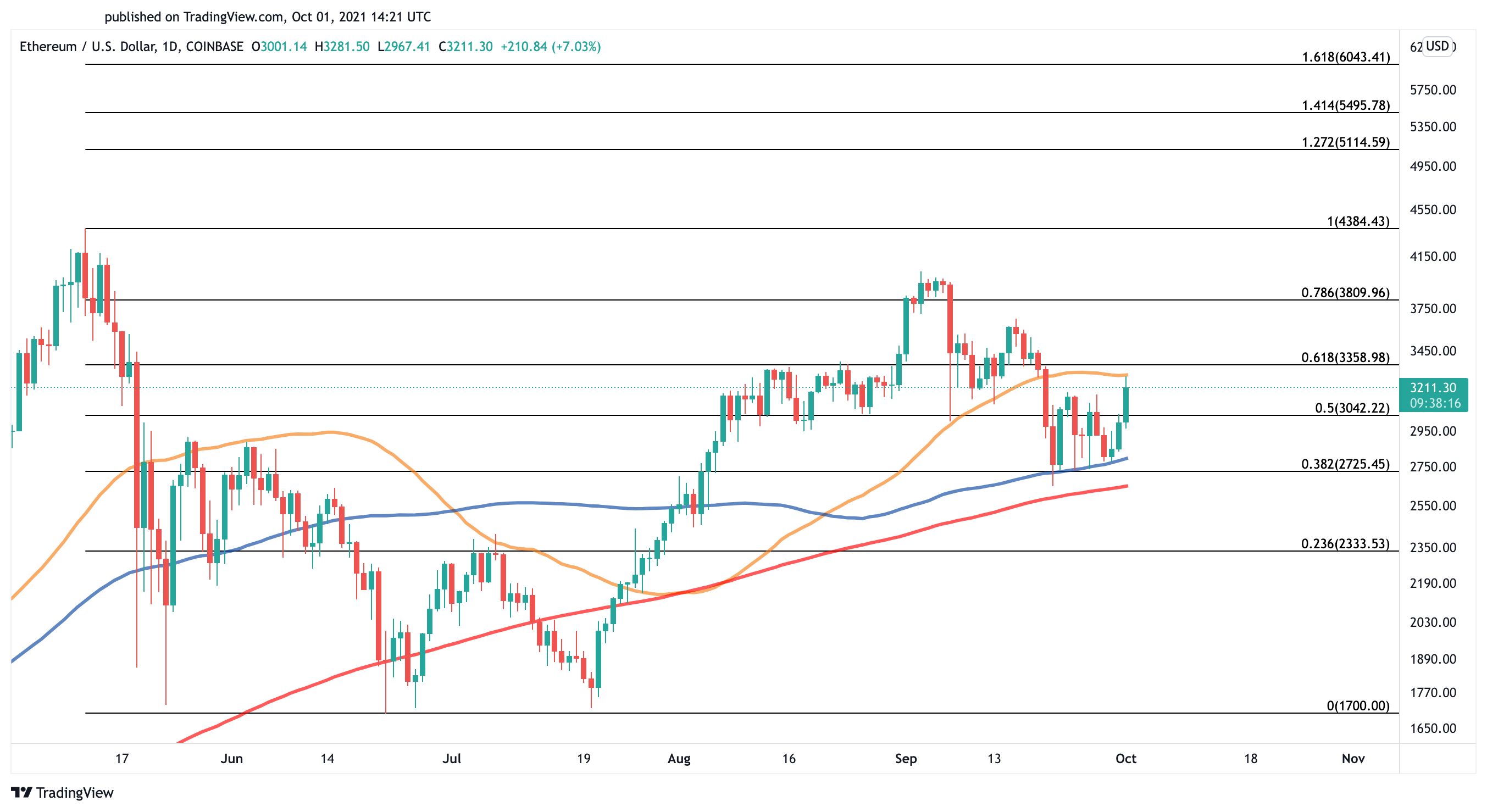Click the Sep label on time axis
The image size is (1487, 812).
click(906, 758)
